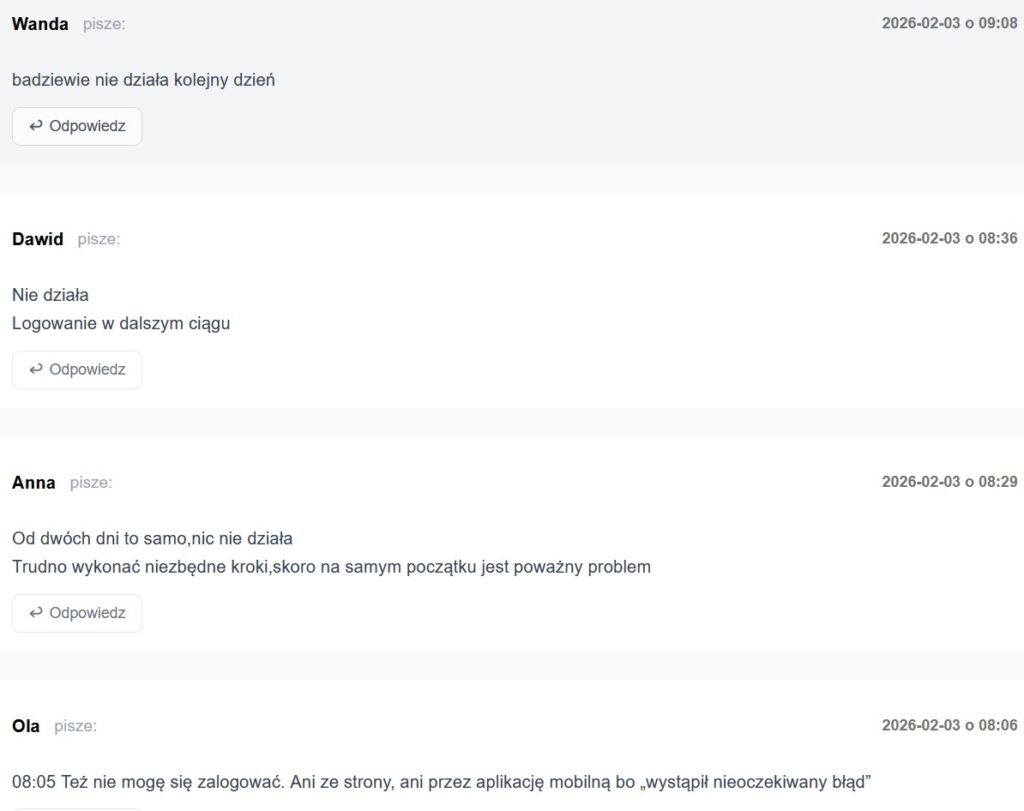
Task: Select the 08:29 timestamp on Anna's comment
Action: coord(949,482)
